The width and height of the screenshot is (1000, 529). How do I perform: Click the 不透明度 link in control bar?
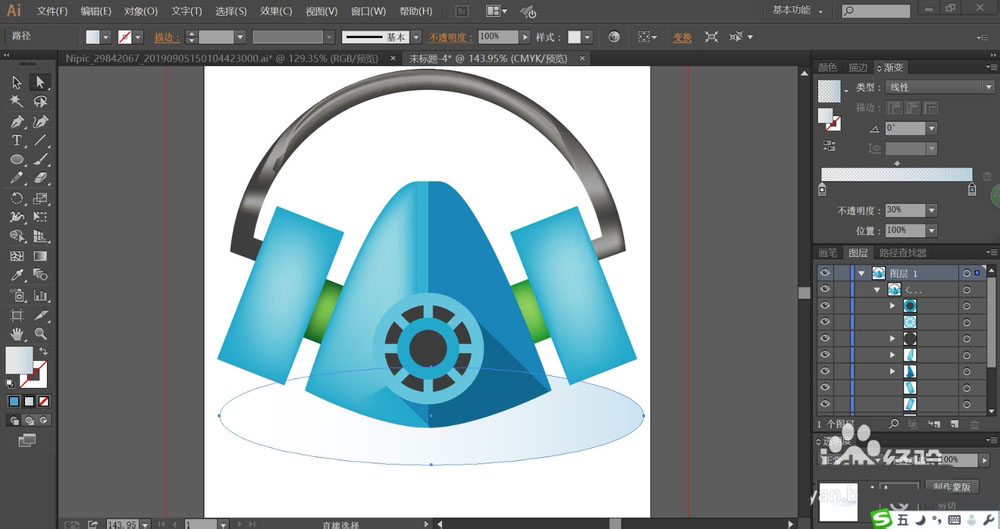pos(451,38)
